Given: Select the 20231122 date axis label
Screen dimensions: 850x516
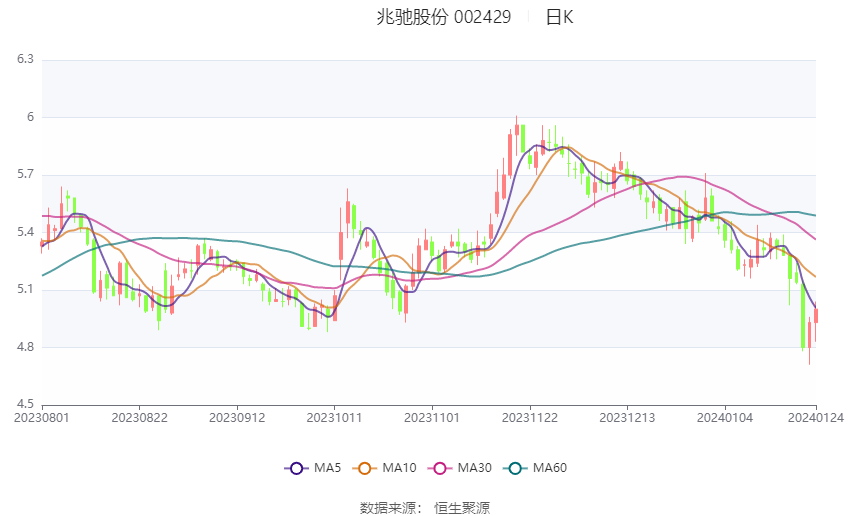Looking at the screenshot, I should (x=530, y=418).
